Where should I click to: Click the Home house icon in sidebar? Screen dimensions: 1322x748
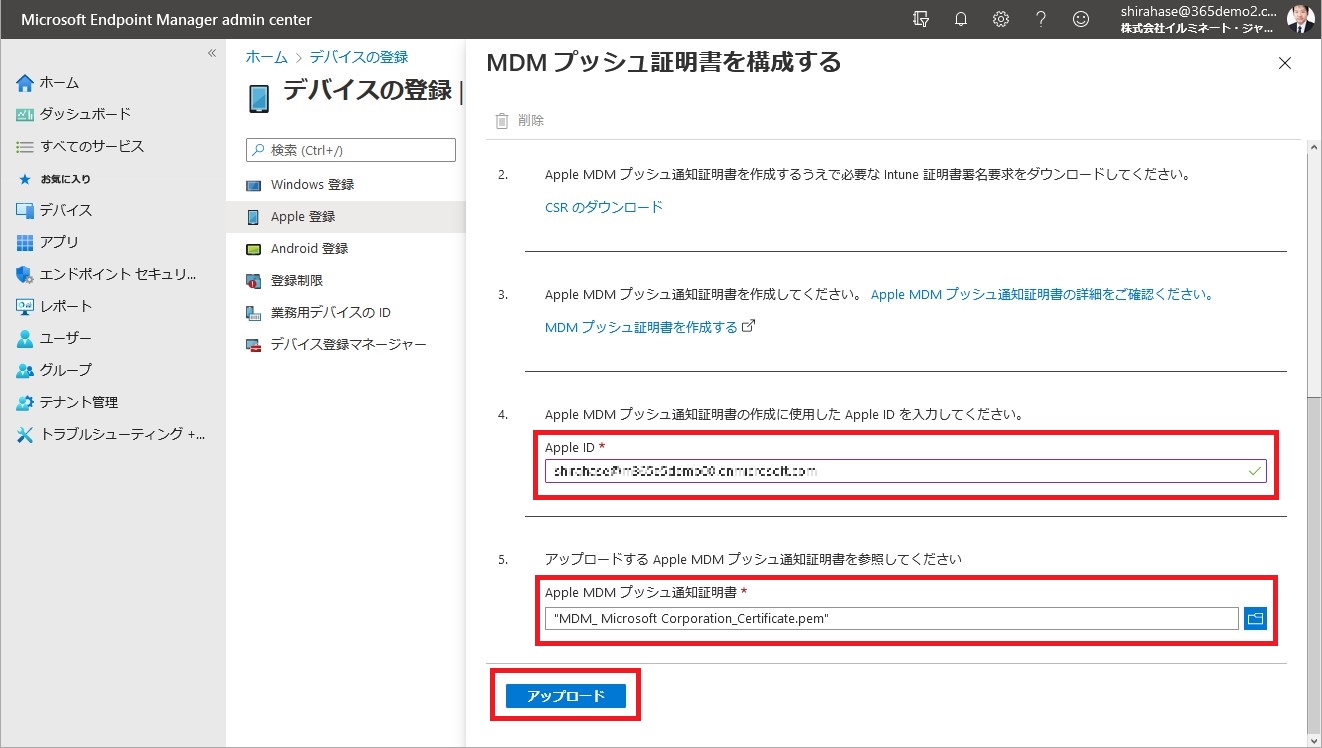[25, 82]
